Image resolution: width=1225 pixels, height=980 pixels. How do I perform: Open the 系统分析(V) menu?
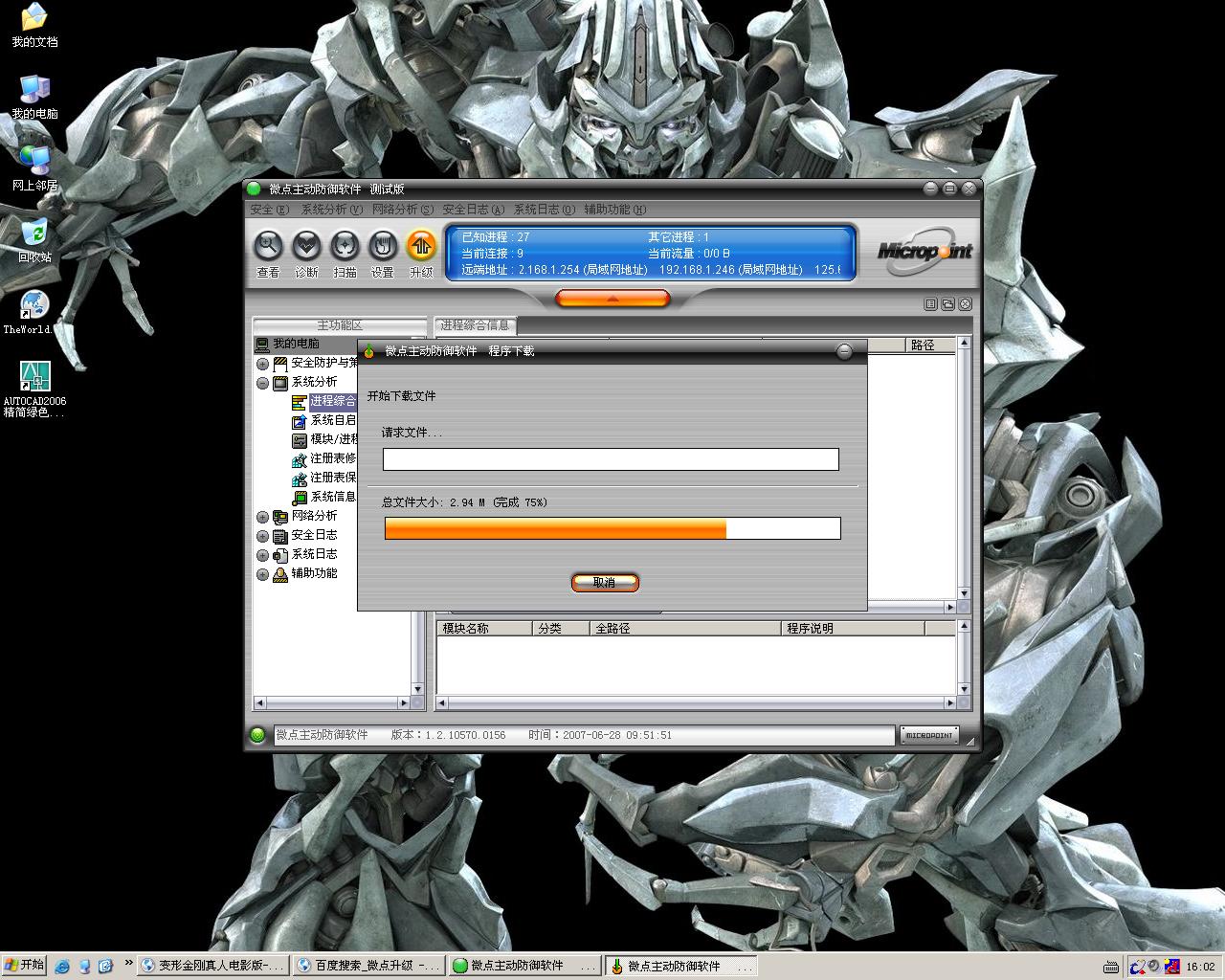pos(332,209)
